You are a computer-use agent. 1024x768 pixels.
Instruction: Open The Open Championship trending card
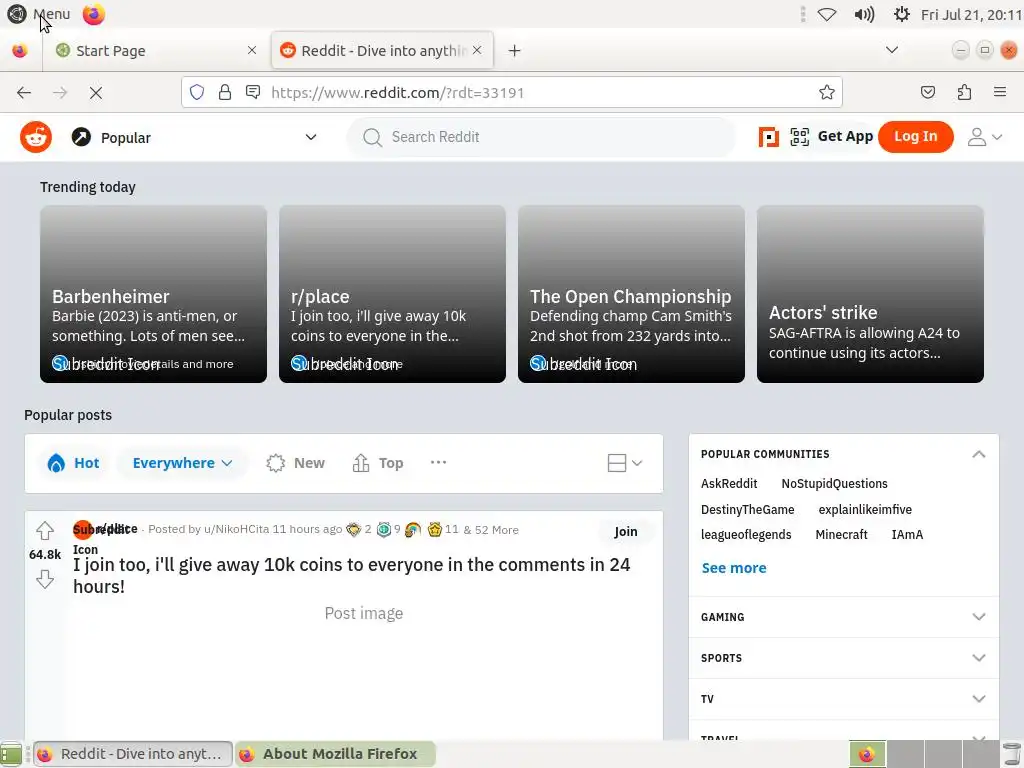click(631, 294)
